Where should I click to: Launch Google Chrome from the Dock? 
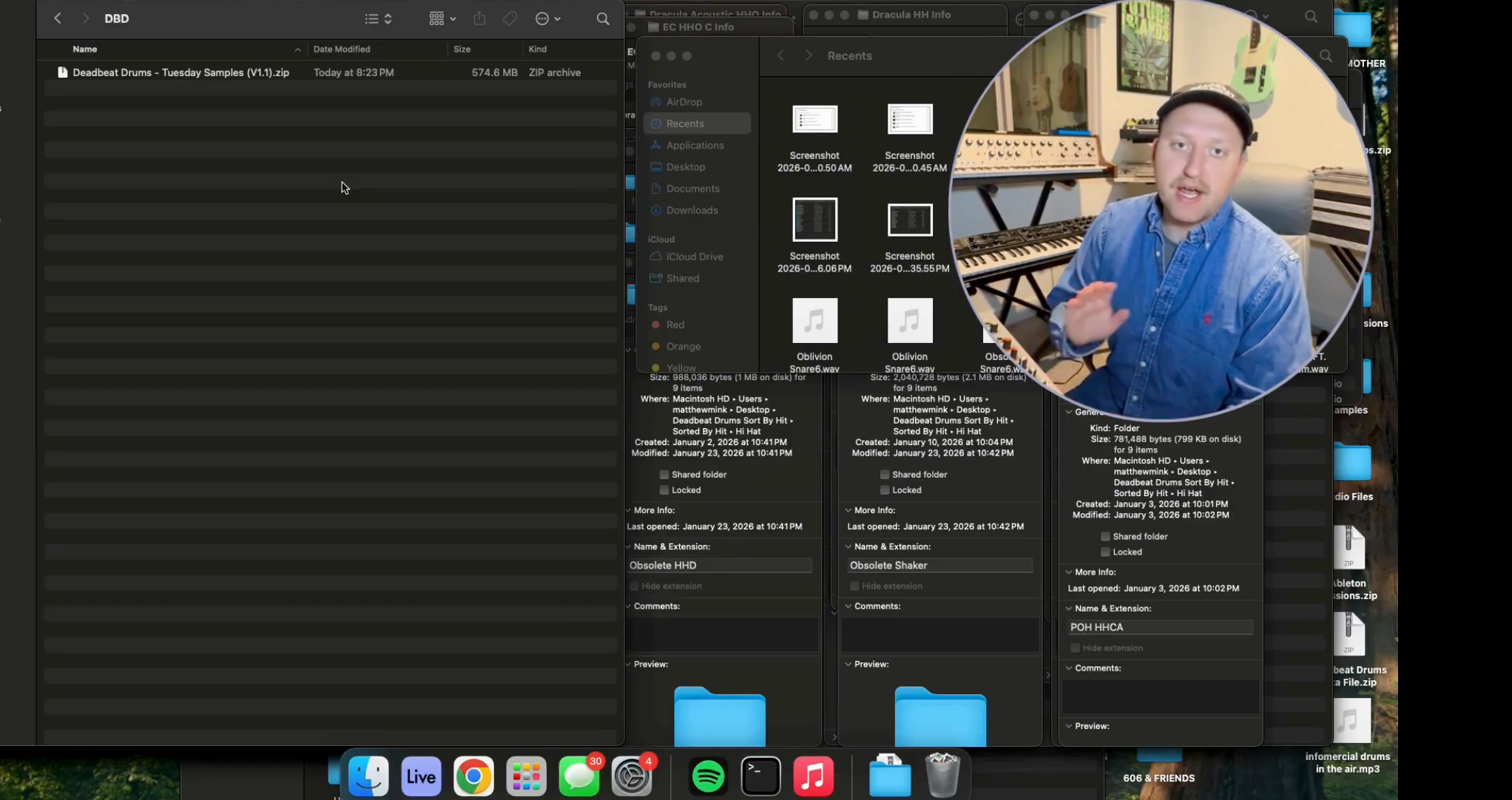(x=473, y=776)
